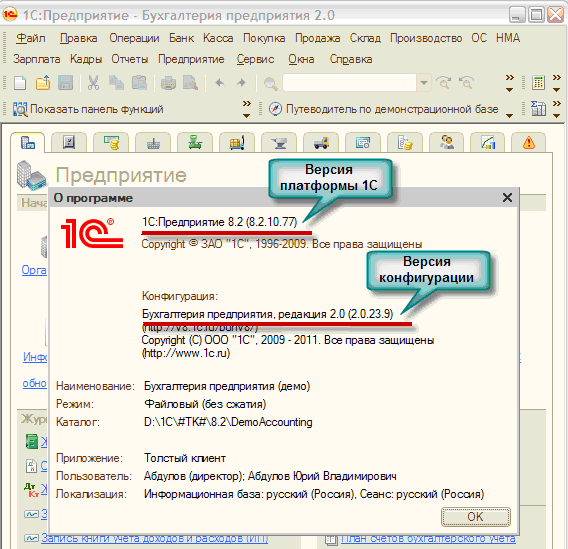Open the Intangible assets tab
Viewport: 568px width, 549px height.
point(363,143)
